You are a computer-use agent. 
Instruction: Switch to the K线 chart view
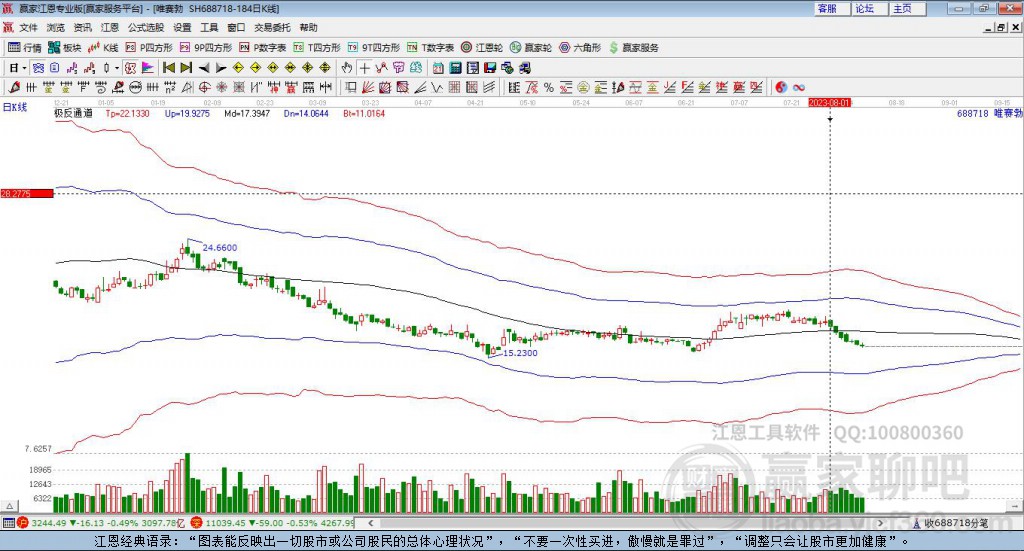coord(103,48)
